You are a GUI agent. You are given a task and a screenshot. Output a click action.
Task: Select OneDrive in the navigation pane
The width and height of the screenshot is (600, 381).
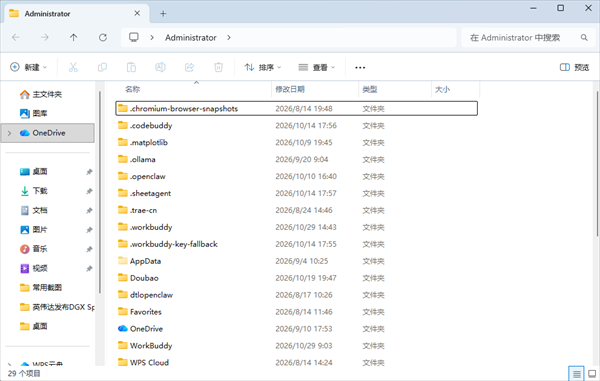point(47,133)
